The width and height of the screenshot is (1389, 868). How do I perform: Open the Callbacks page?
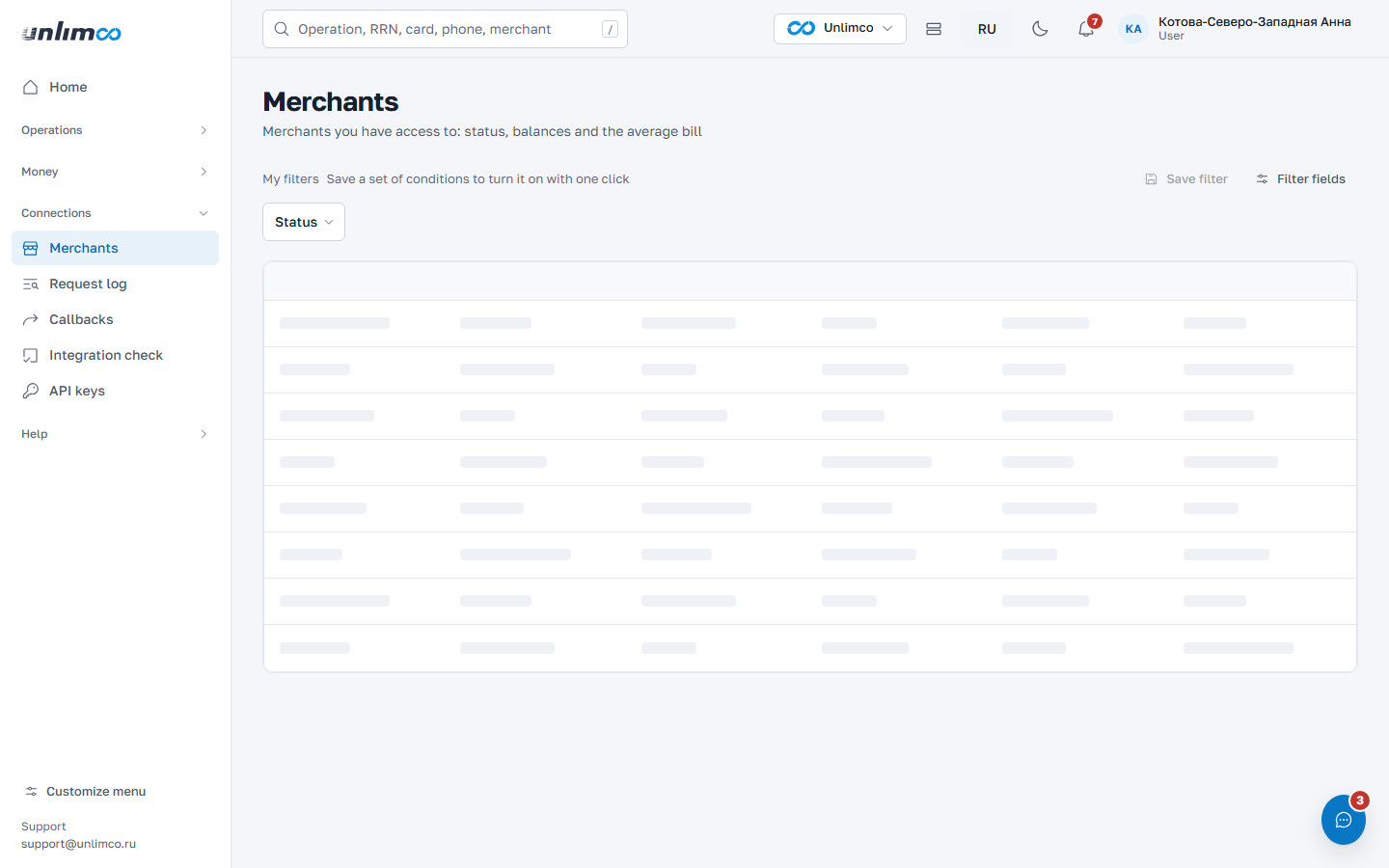pyautogui.click(x=115, y=319)
